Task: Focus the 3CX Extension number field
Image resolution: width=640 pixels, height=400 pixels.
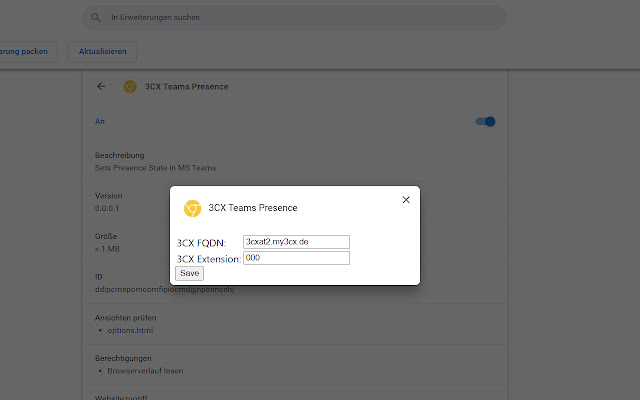Action: [296, 258]
